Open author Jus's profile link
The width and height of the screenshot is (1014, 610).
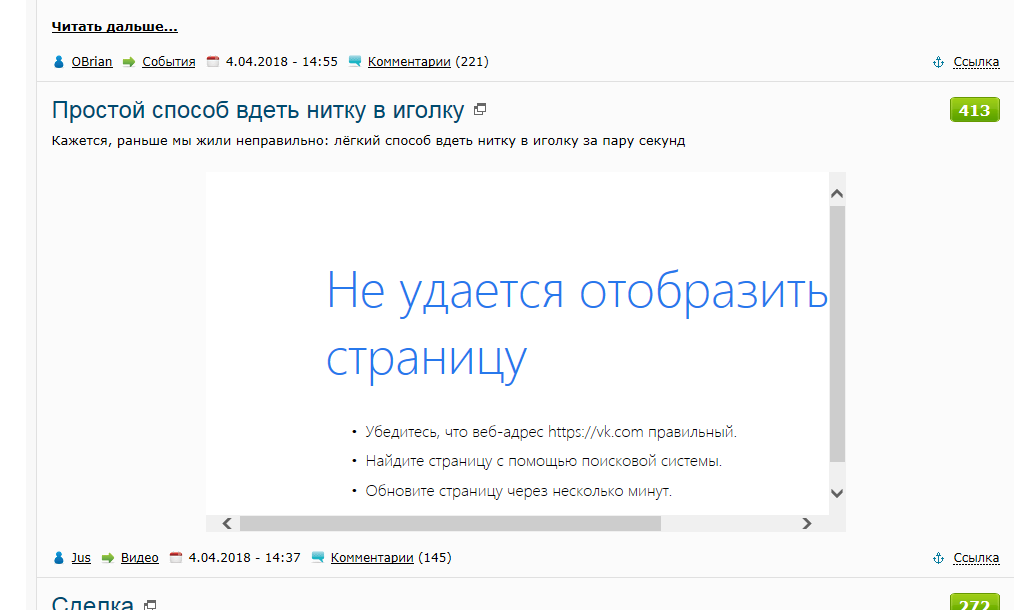point(81,558)
